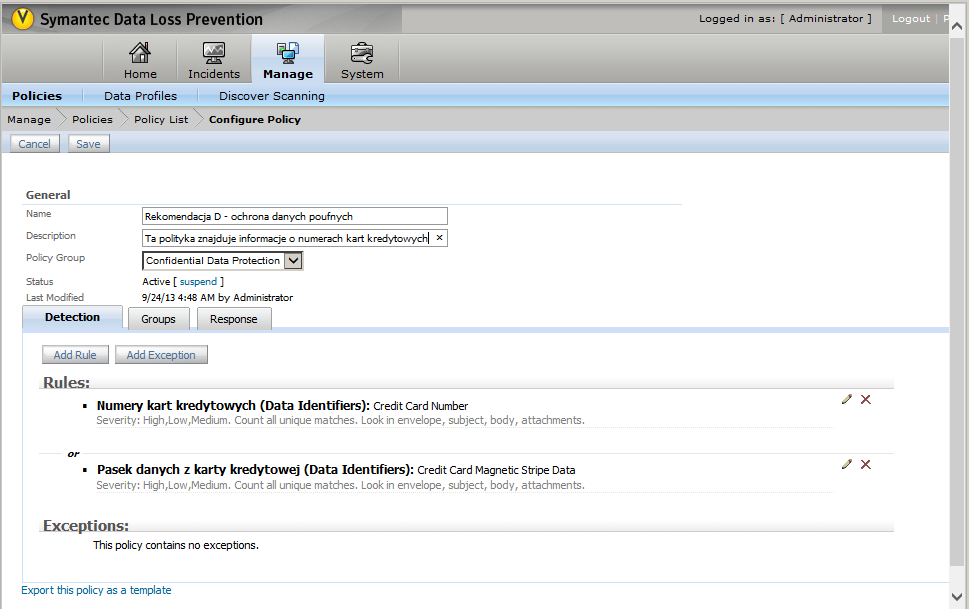Open the System section icon
Viewport: 969px width, 609px height.
pyautogui.click(x=362, y=53)
